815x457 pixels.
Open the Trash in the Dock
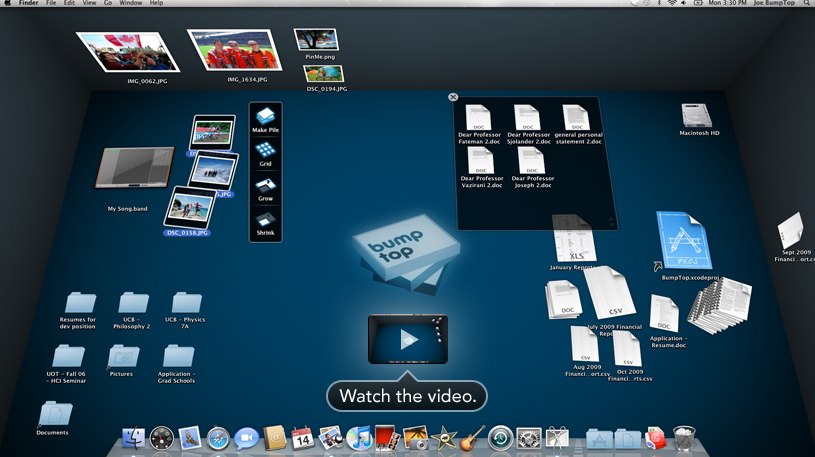coord(684,438)
